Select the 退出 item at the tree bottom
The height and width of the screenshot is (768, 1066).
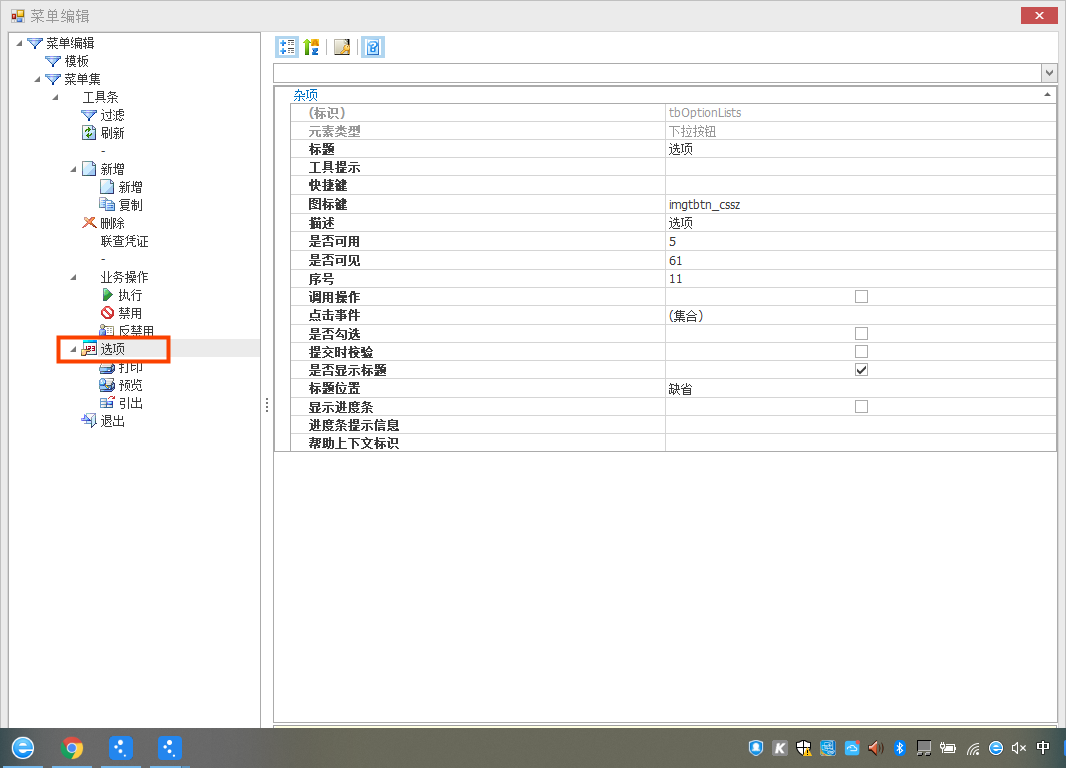(115, 421)
